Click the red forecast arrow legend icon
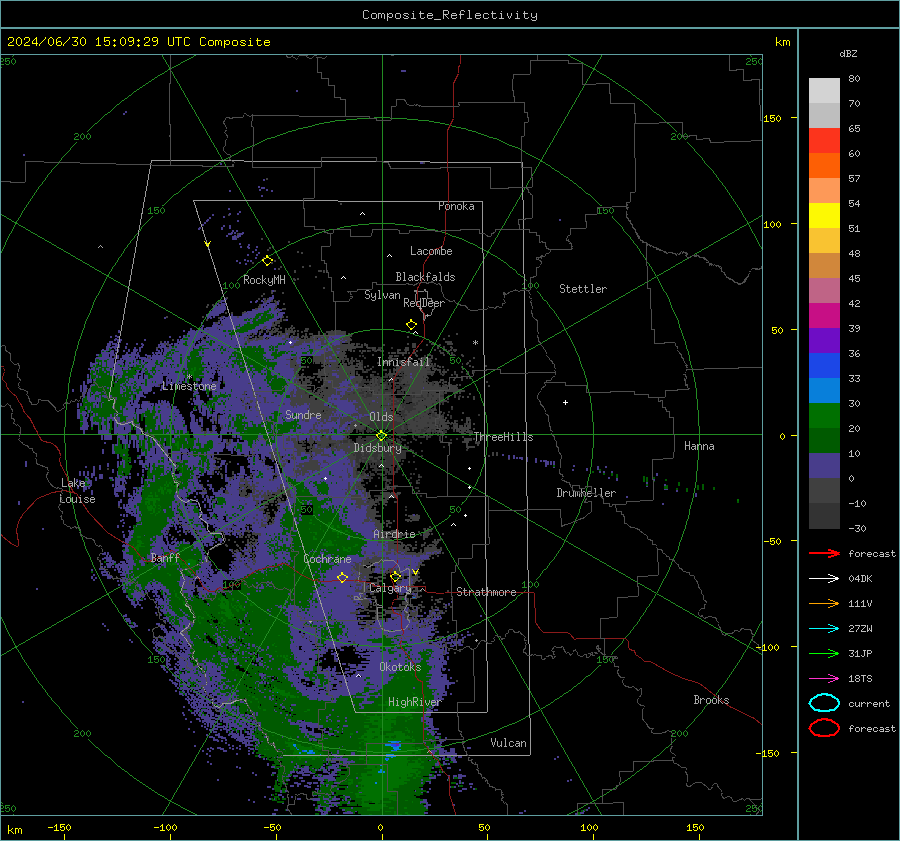This screenshot has width=900, height=841. 824,553
